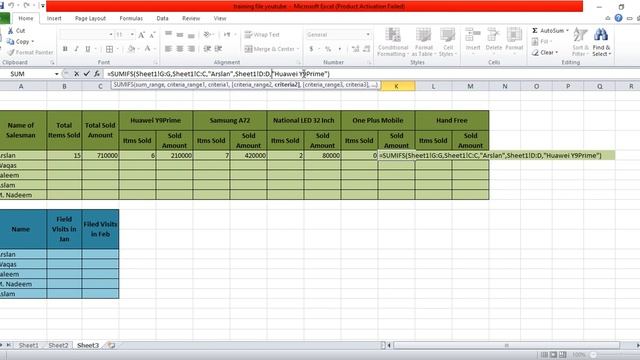Apply accounting dollar number format
The width and height of the screenshot is (640, 360).
(311, 49)
